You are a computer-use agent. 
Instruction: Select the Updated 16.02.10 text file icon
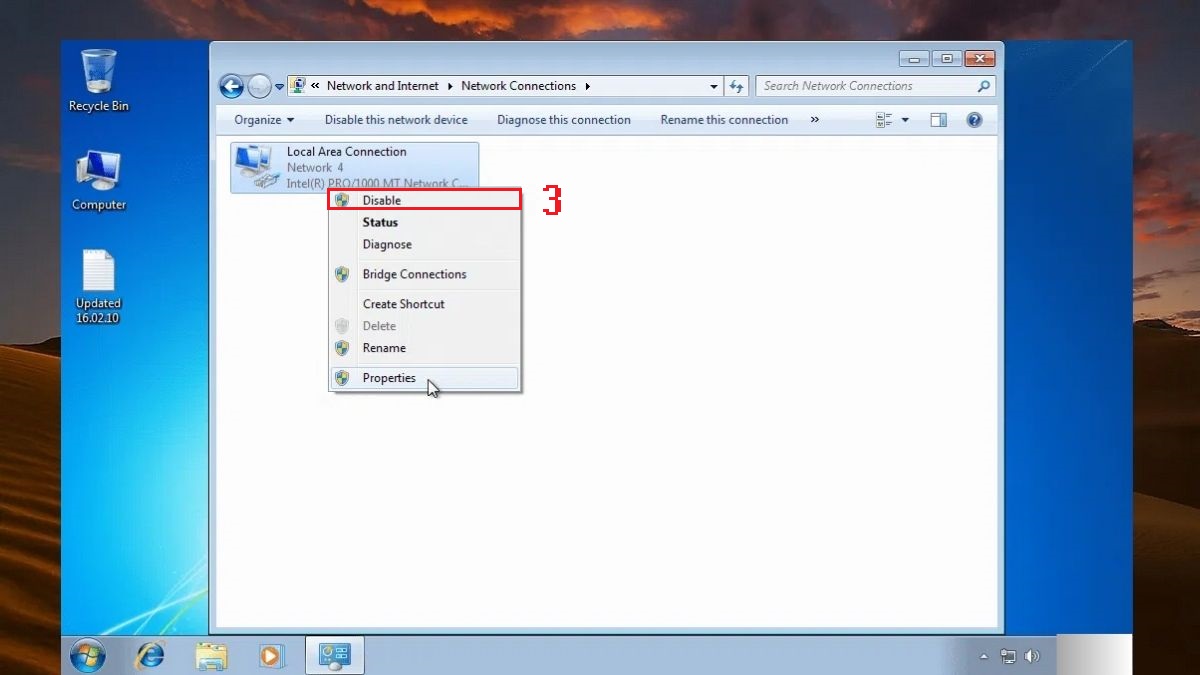point(98,286)
